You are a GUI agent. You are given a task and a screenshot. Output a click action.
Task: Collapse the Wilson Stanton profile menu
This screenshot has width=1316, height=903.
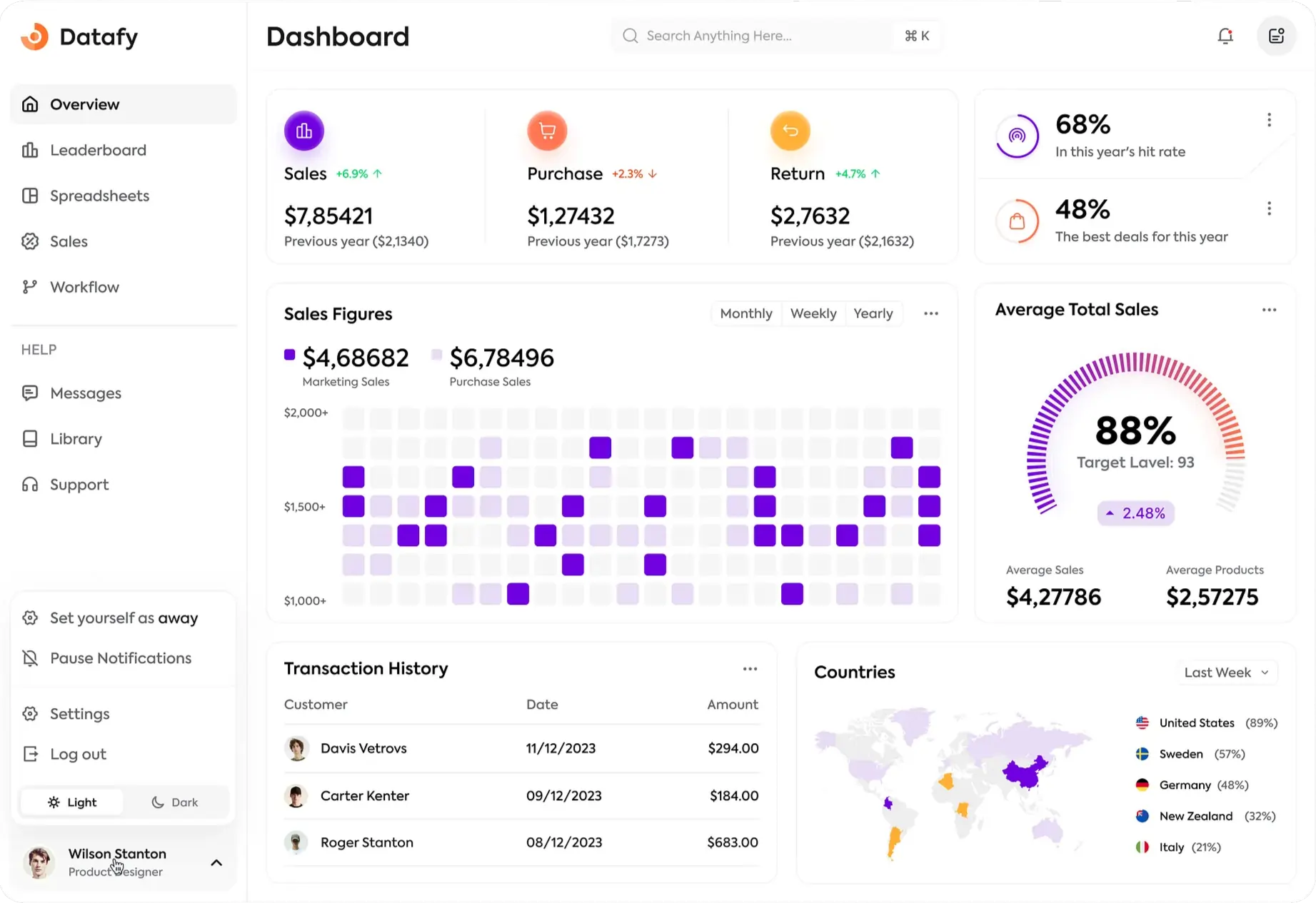click(216, 862)
